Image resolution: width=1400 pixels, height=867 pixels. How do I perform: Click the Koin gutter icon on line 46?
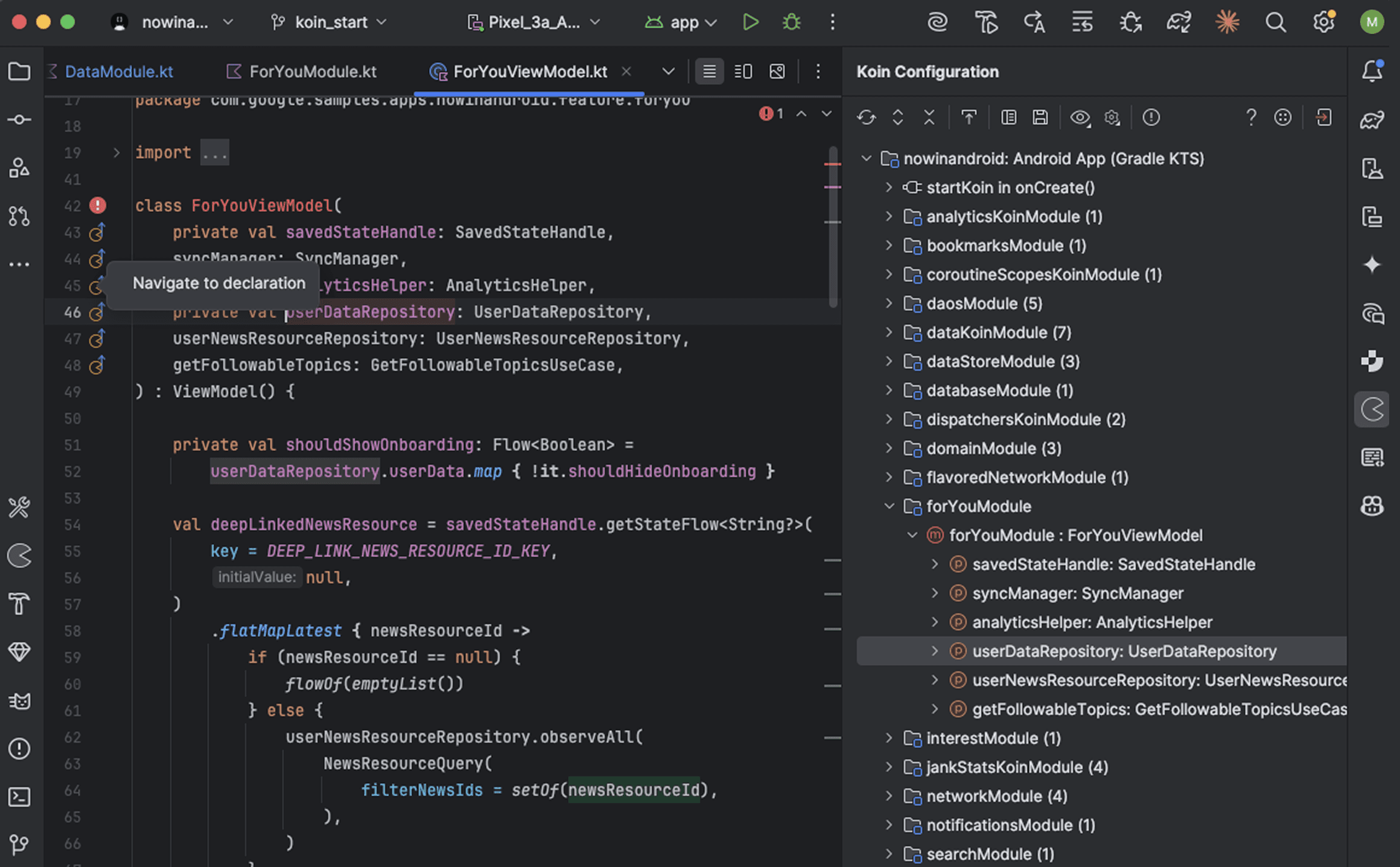point(97,312)
